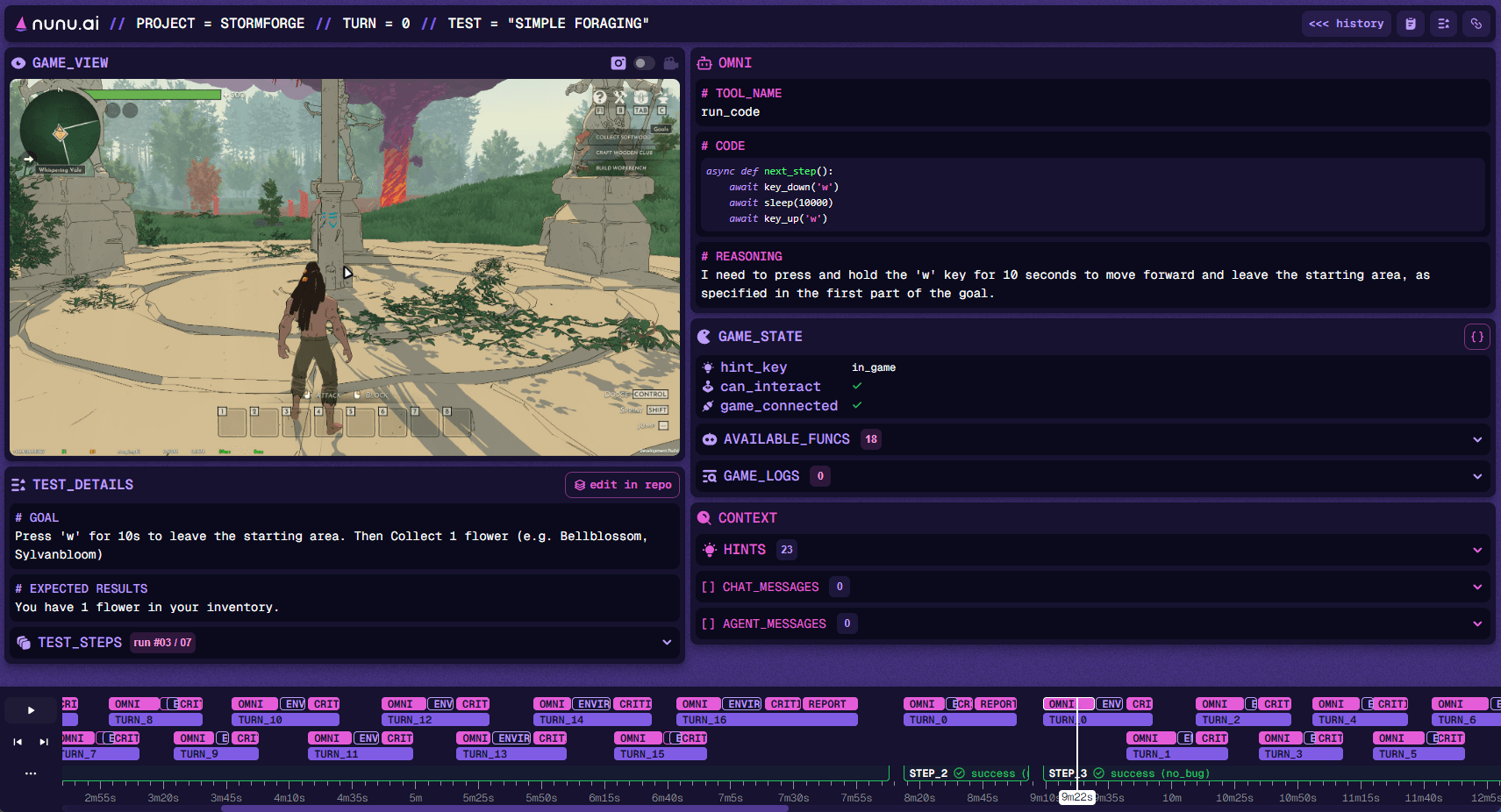Expand the GAME_LOGS section

pos(1477,476)
